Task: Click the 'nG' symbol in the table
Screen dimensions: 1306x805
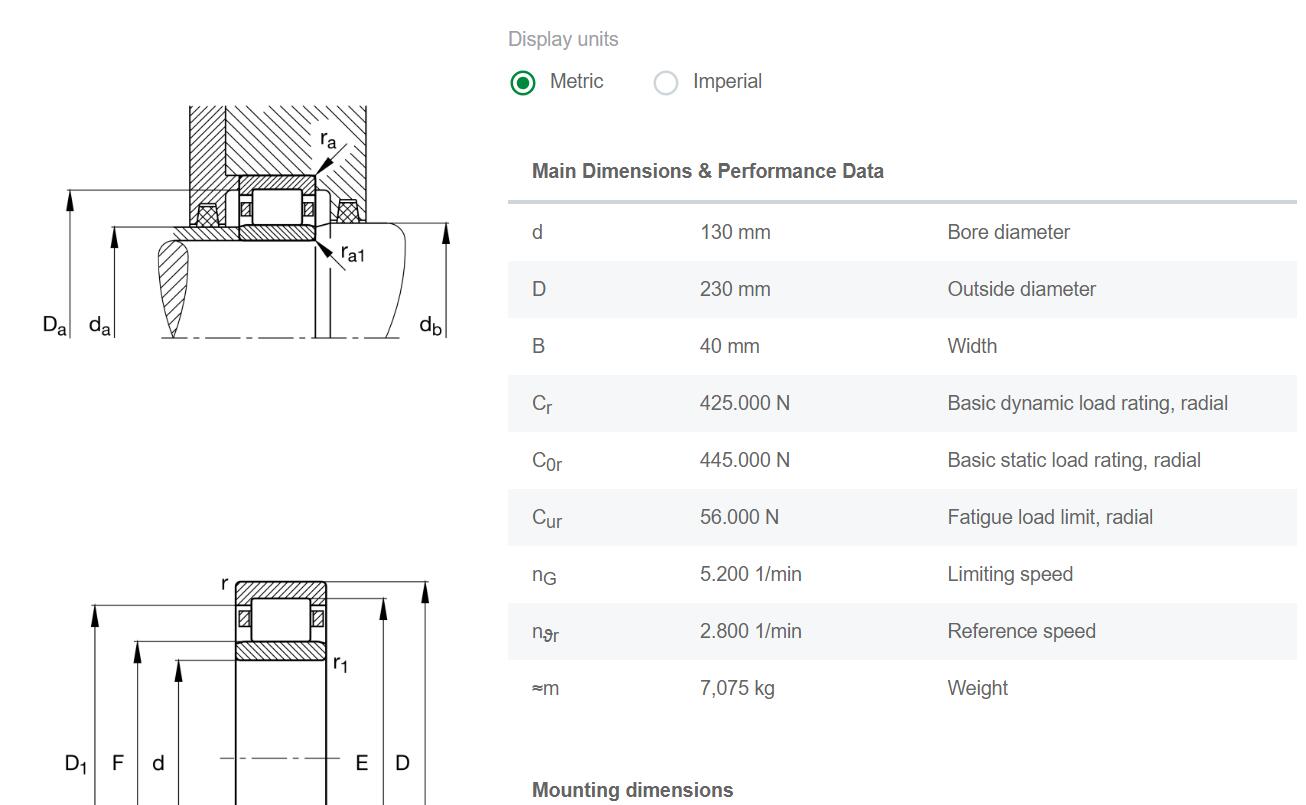Action: [544, 575]
